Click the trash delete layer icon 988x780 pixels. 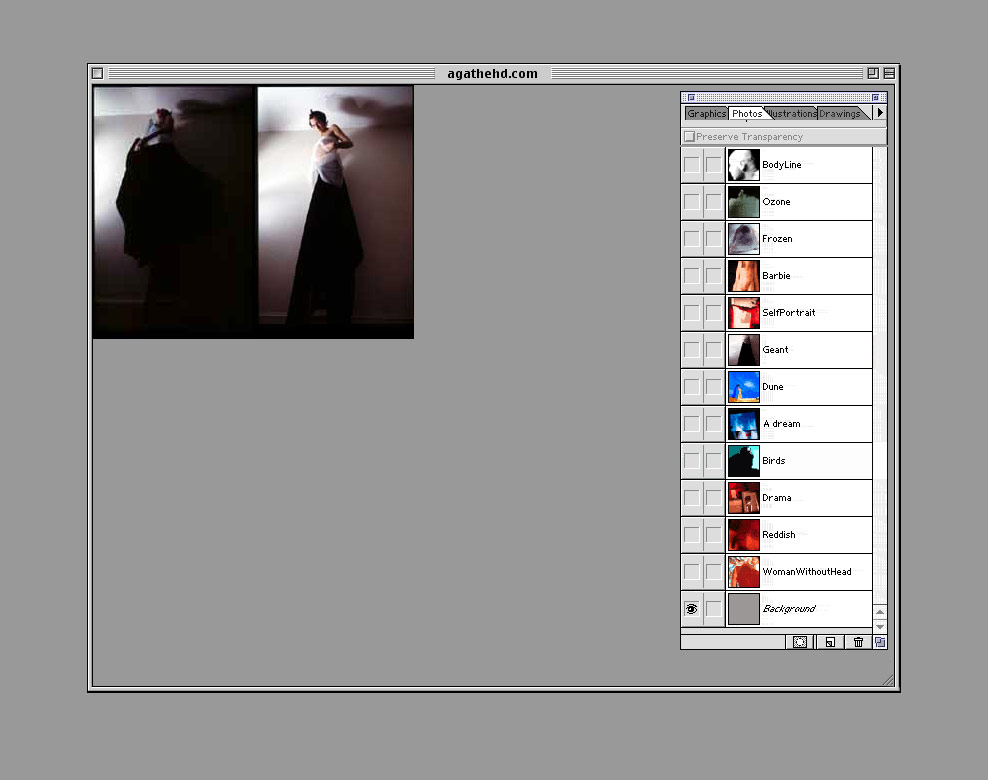[x=858, y=642]
